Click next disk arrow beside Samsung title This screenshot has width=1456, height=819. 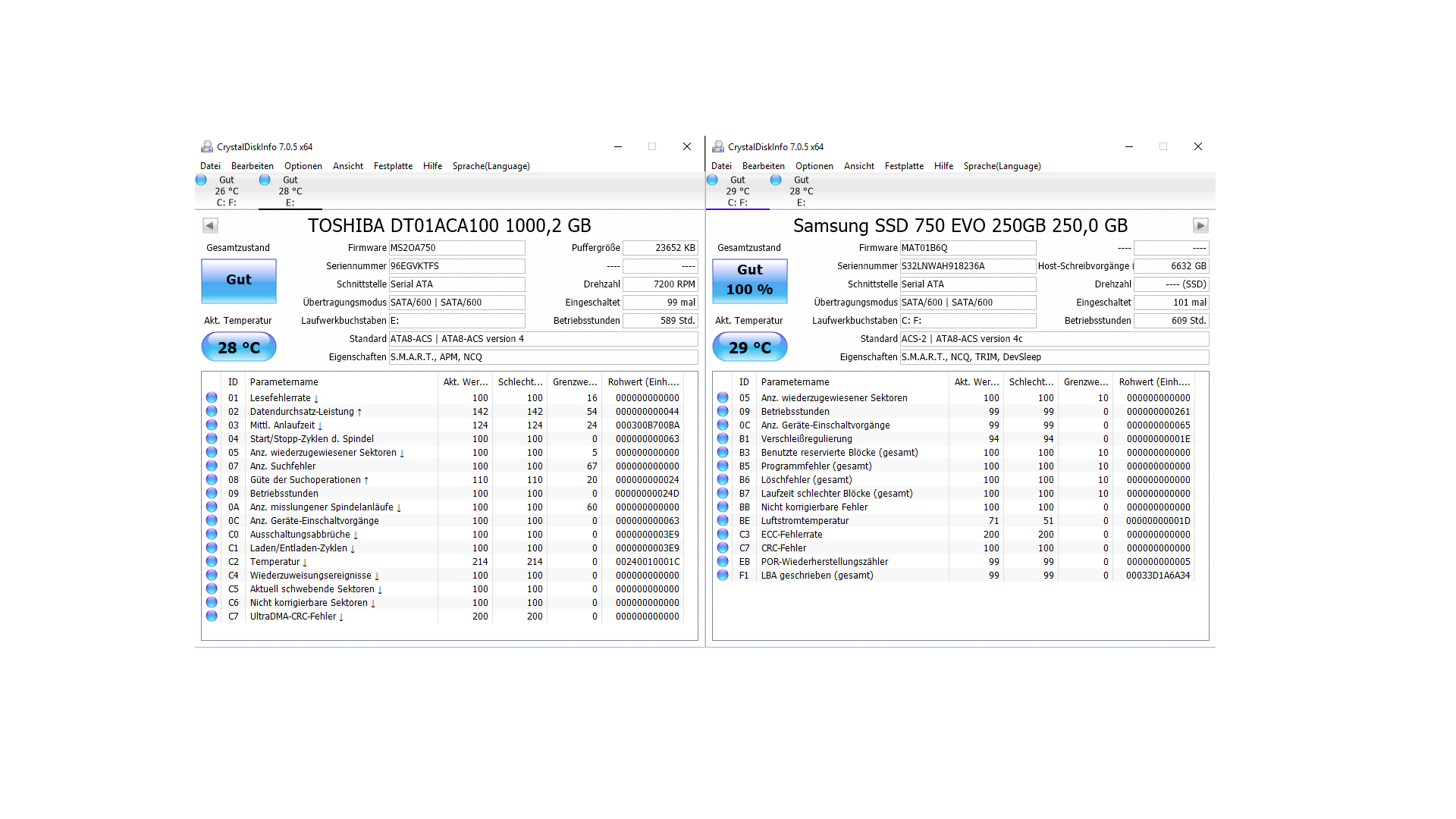click(x=1200, y=225)
